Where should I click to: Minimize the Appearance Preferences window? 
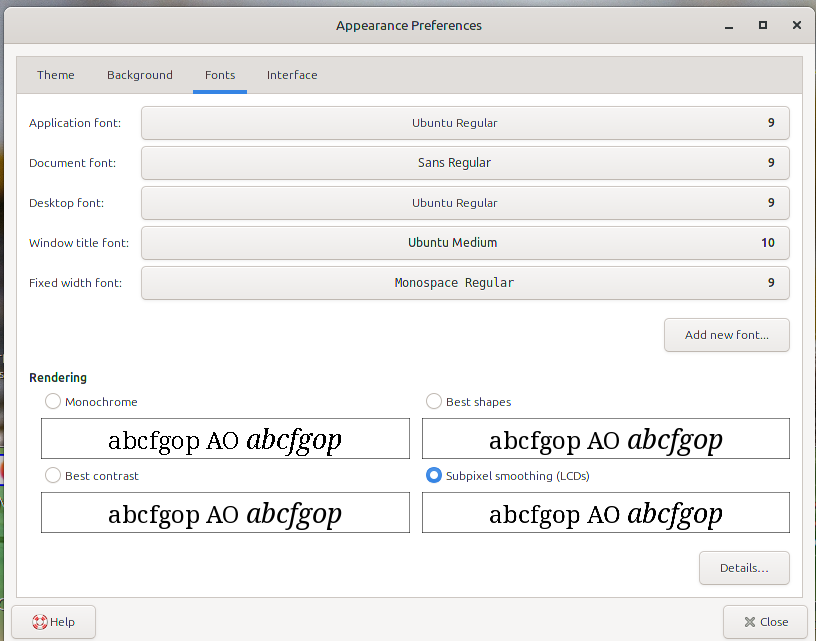(729, 25)
